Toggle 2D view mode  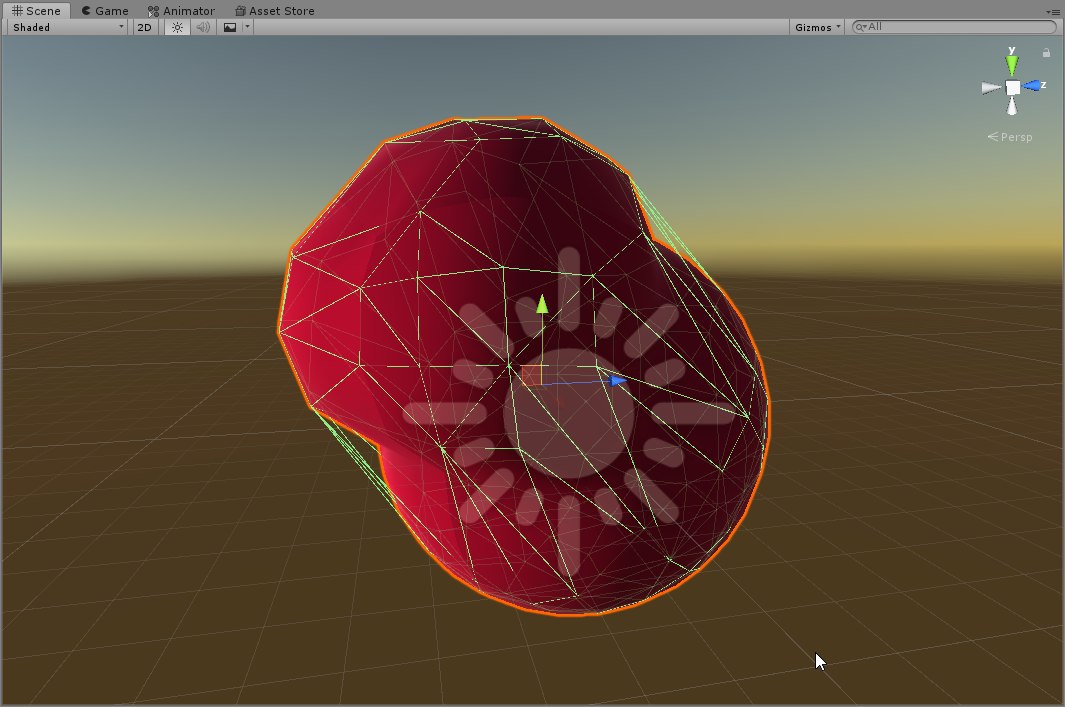click(x=144, y=27)
